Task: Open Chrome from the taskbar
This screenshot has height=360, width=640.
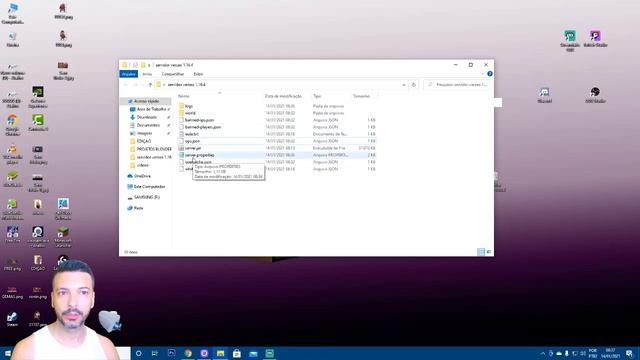Action: 188,353
